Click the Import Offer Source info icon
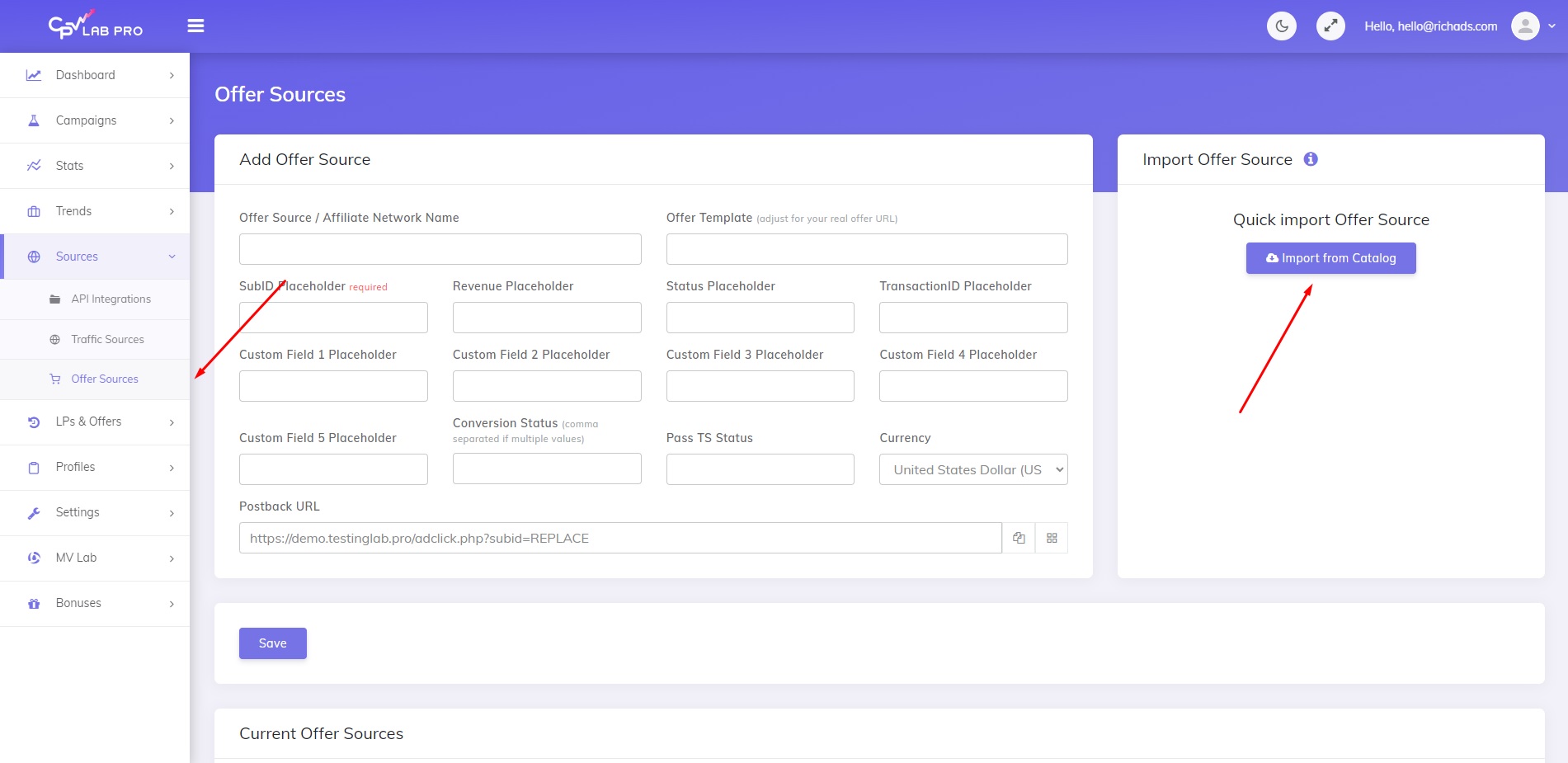The height and width of the screenshot is (763, 1568). pos(1310,159)
